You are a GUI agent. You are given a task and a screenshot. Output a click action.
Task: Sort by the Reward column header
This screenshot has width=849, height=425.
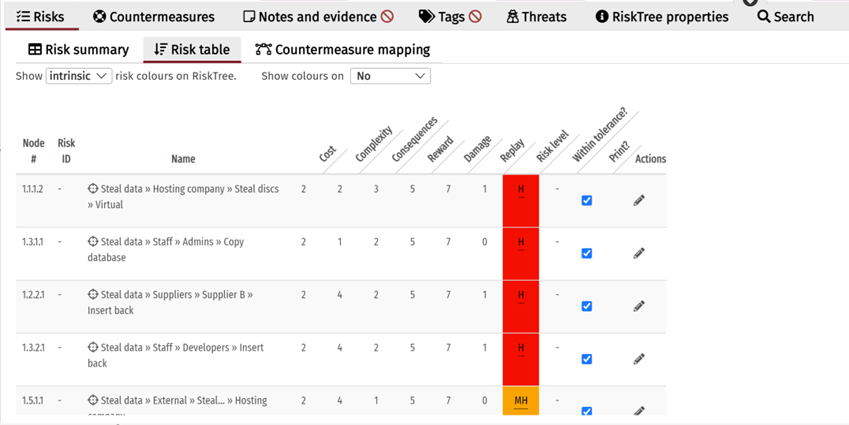click(440, 149)
